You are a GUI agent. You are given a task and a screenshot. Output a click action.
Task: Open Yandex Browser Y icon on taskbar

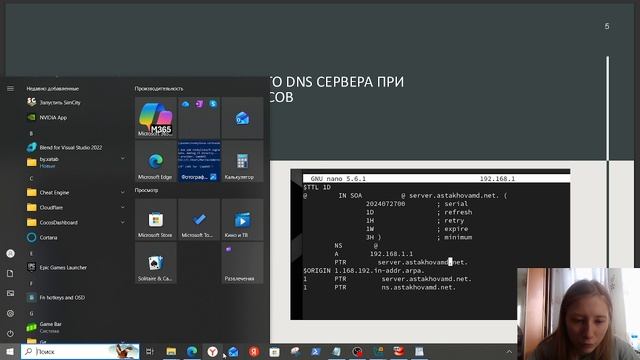click(x=212, y=351)
